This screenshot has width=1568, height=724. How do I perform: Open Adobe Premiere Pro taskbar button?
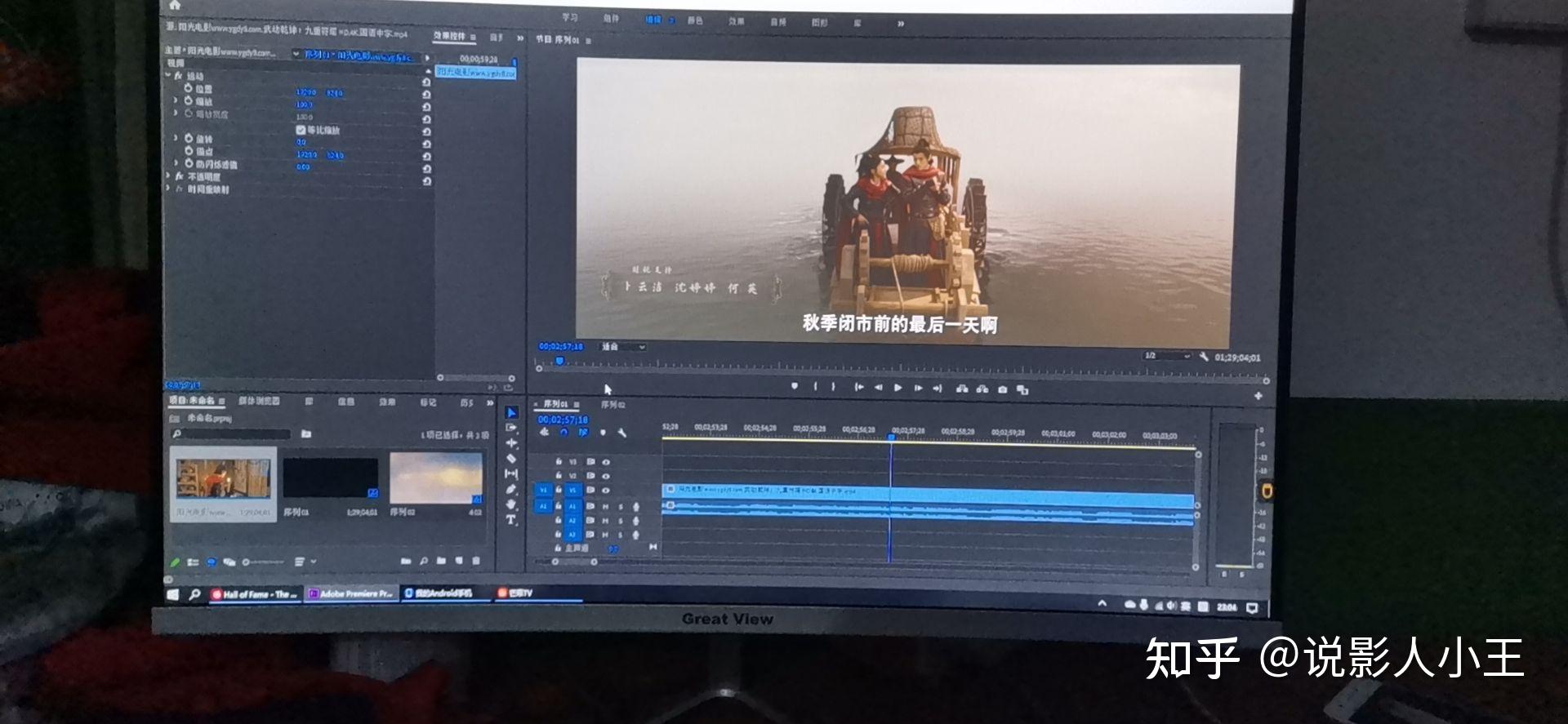coord(352,593)
